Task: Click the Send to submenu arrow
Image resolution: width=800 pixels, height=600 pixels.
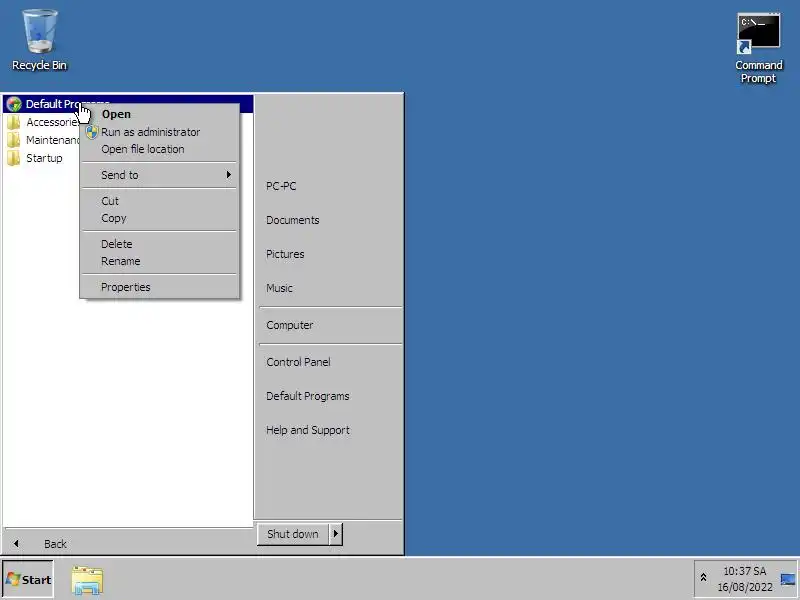Action: [229, 175]
